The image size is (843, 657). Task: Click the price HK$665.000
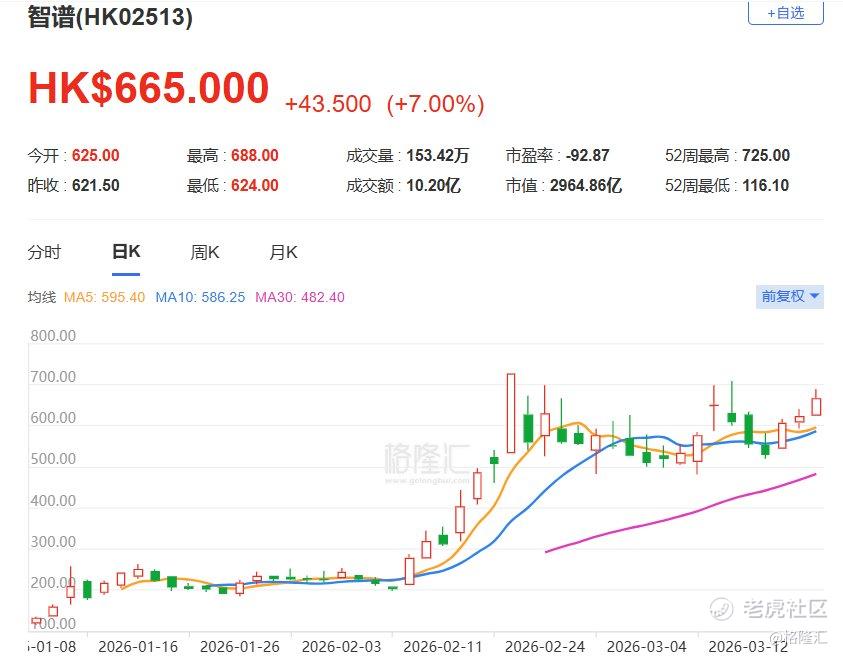coord(148,88)
